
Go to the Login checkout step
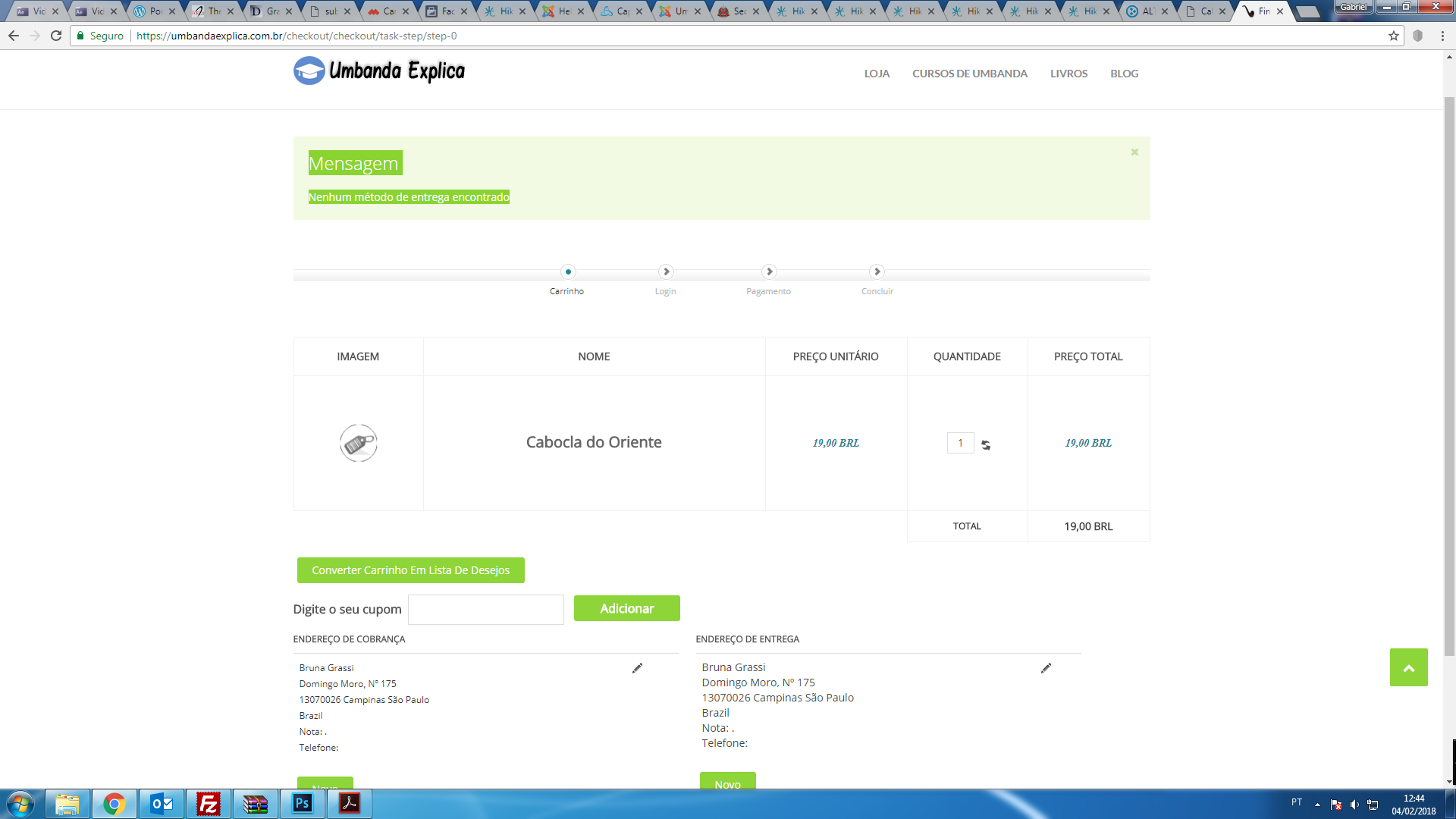click(665, 271)
